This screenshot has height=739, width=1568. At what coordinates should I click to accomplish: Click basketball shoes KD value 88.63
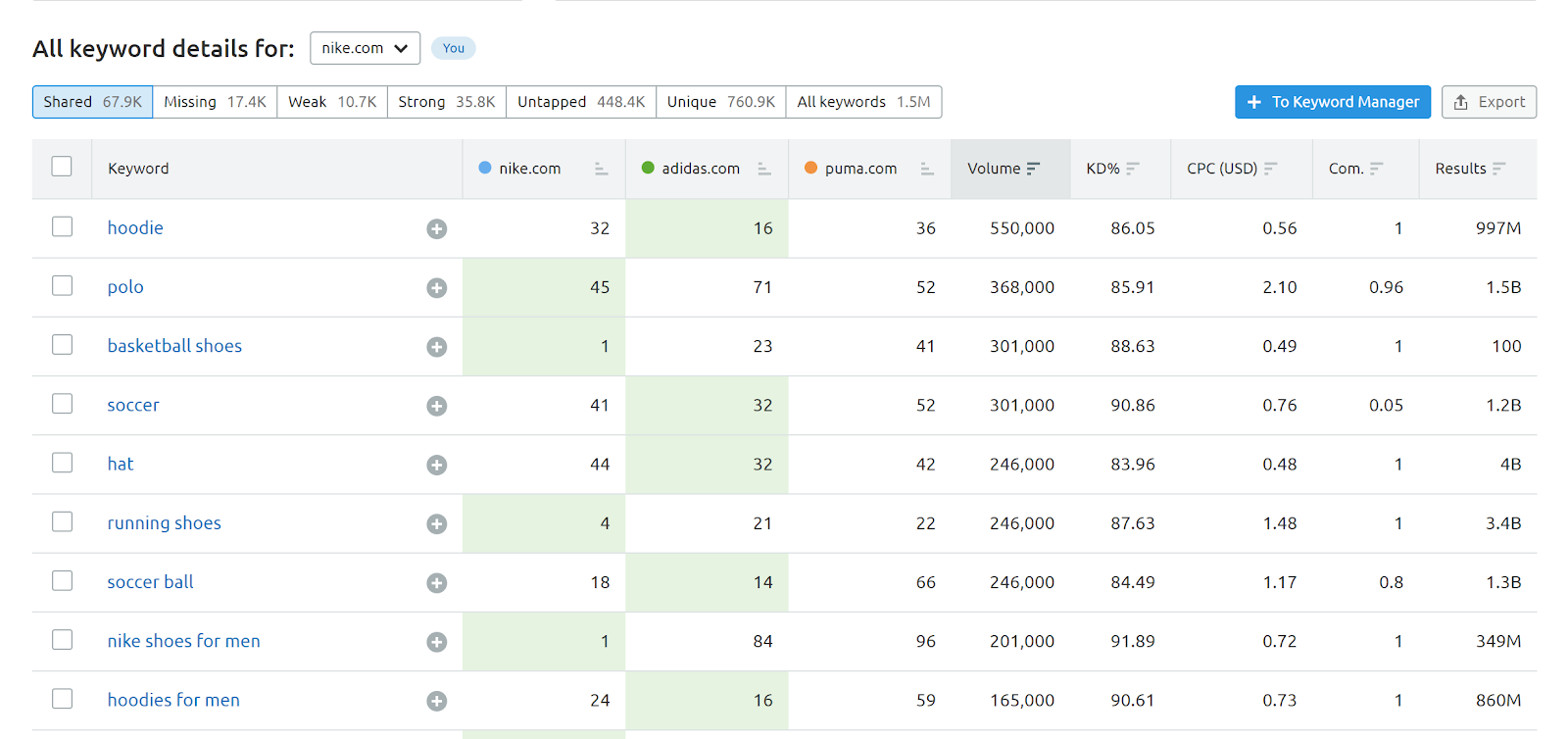1133,346
